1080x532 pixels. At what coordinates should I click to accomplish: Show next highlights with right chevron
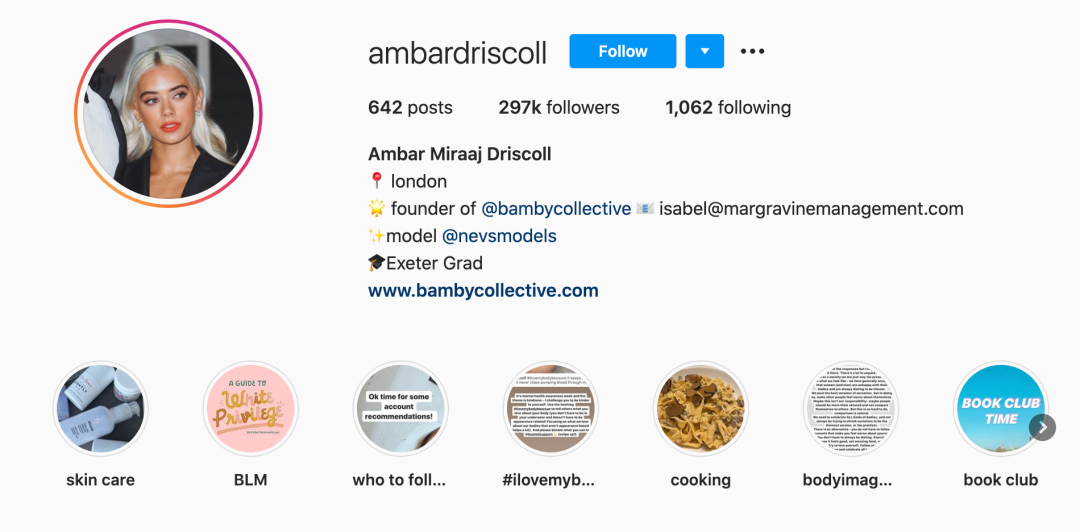[1042, 428]
